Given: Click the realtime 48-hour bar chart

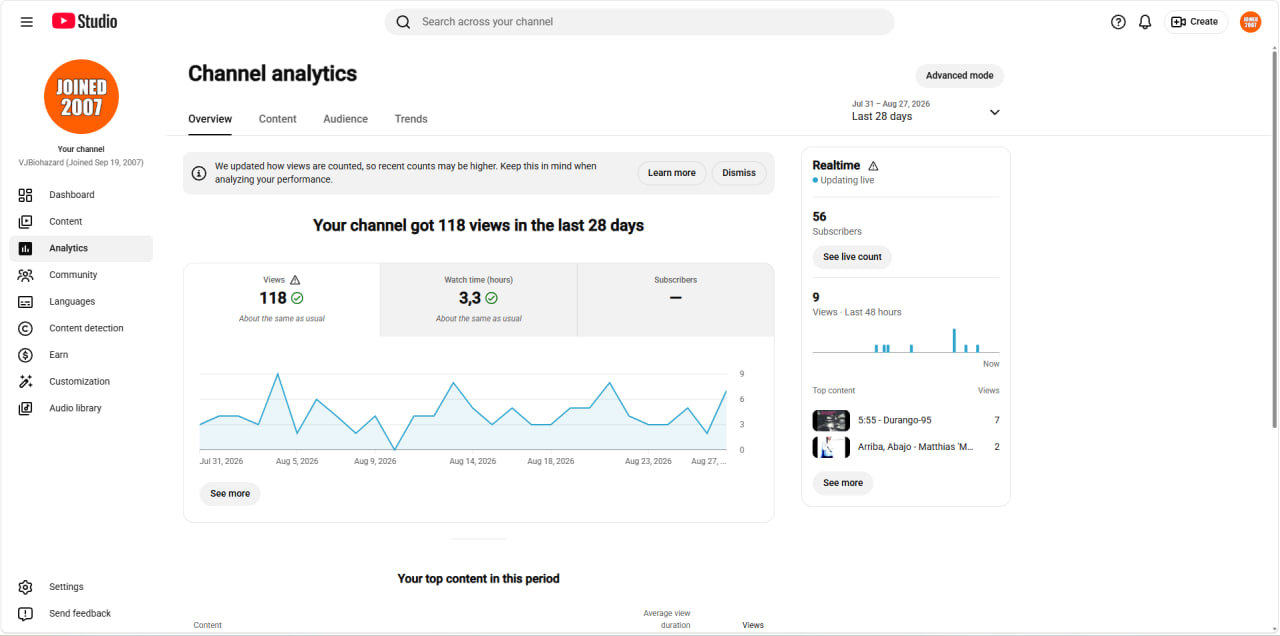Looking at the screenshot, I should click(906, 340).
